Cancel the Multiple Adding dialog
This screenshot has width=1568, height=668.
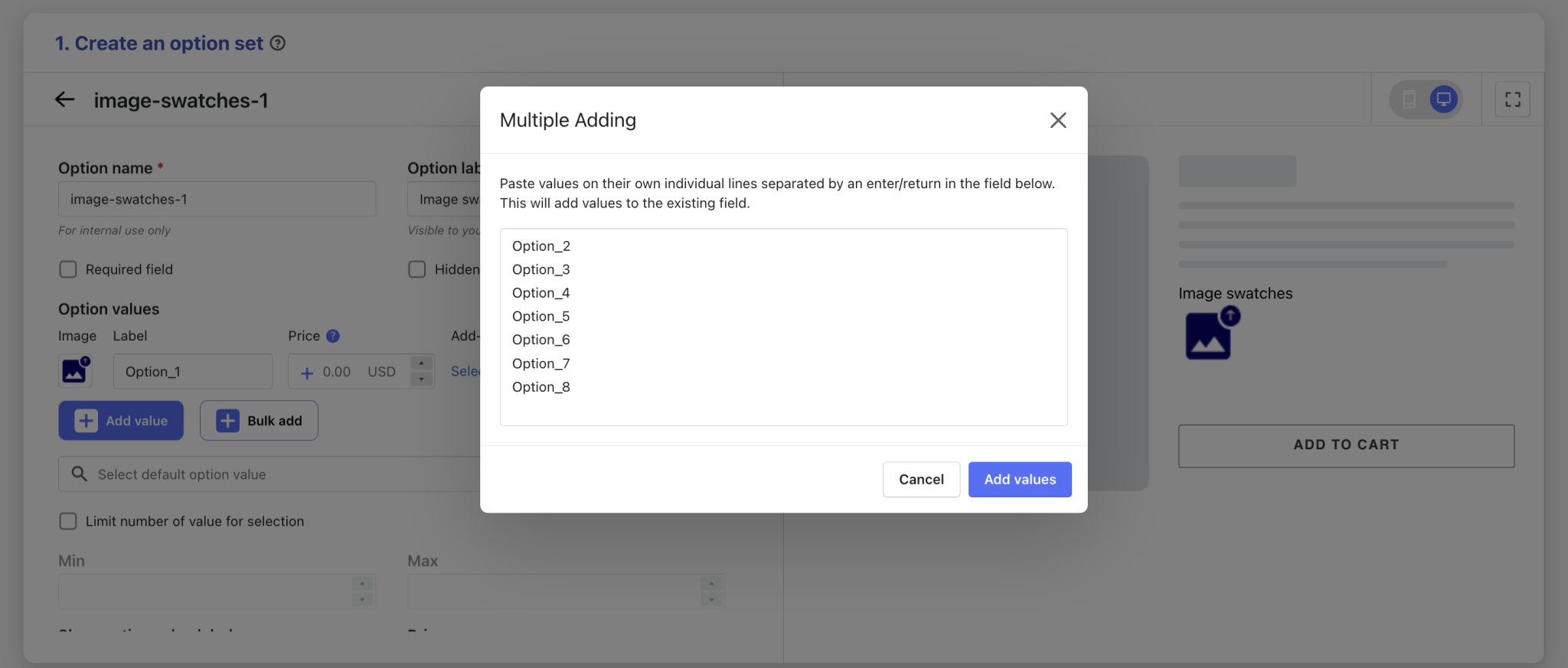pyautogui.click(x=921, y=480)
